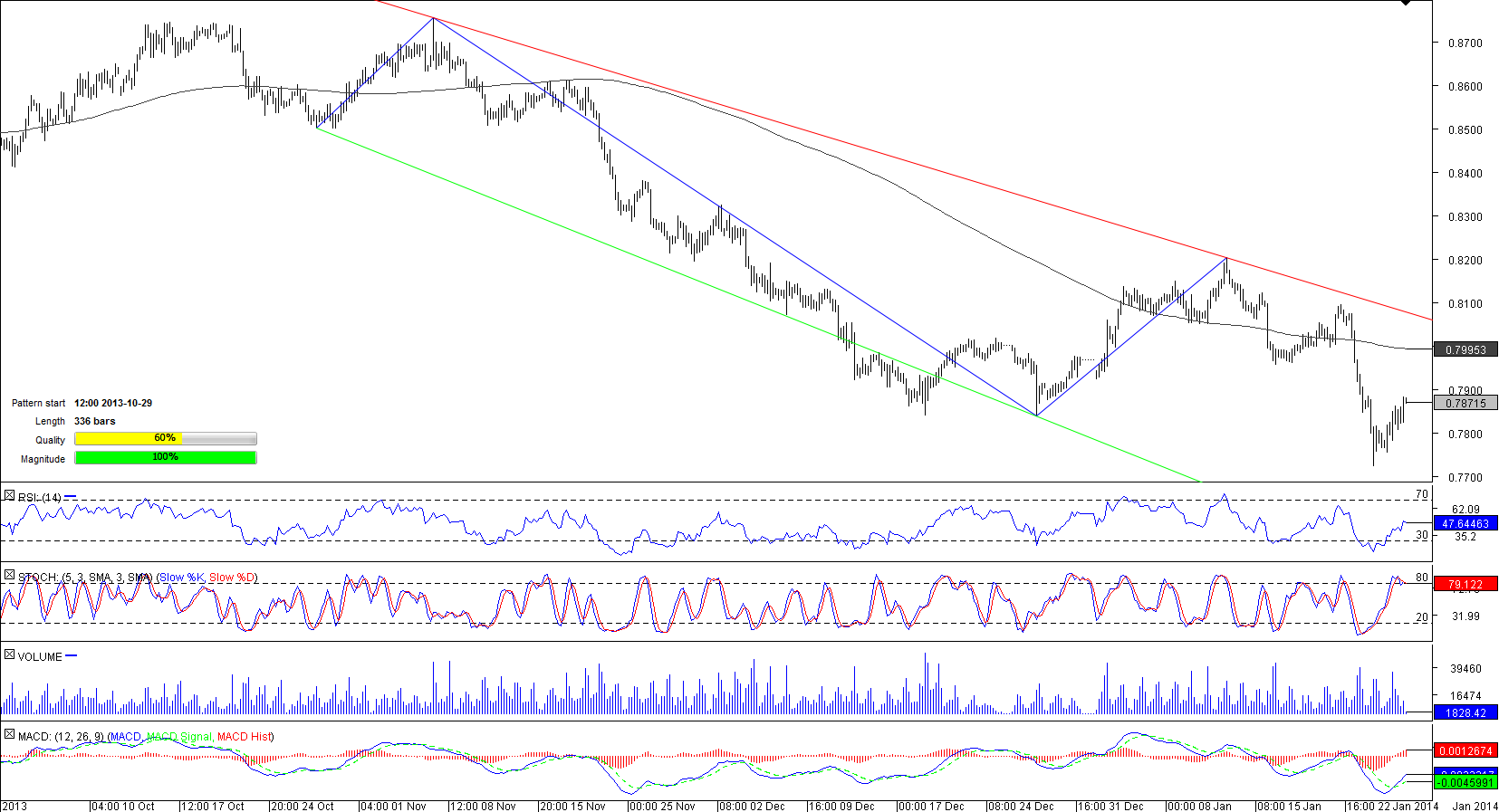Click the green Magnitude 100% bar
This screenshot has width=1499, height=812.
(x=165, y=458)
